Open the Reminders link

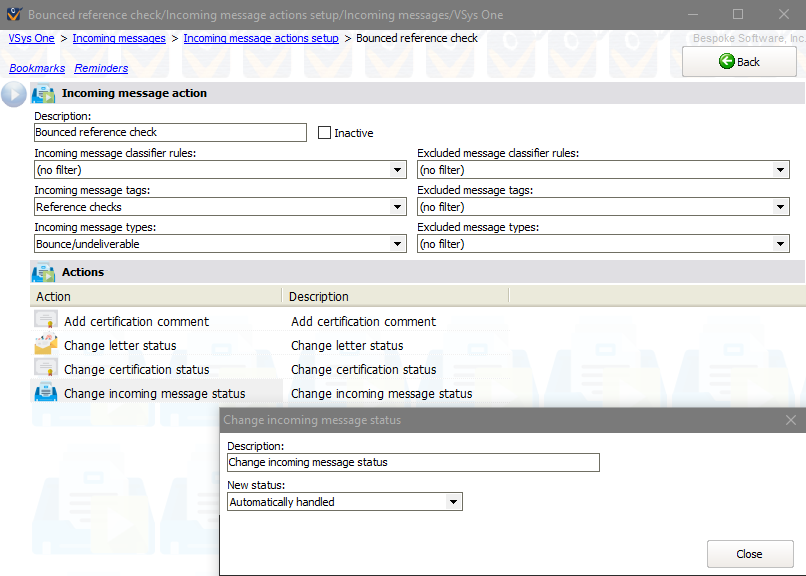(101, 68)
